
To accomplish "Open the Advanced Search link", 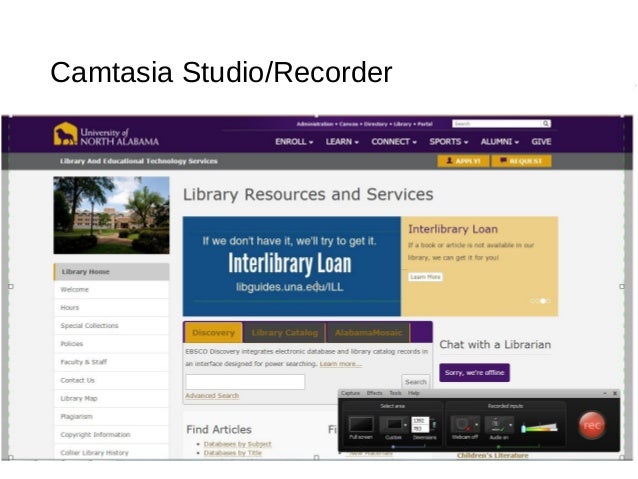I will click(x=212, y=396).
